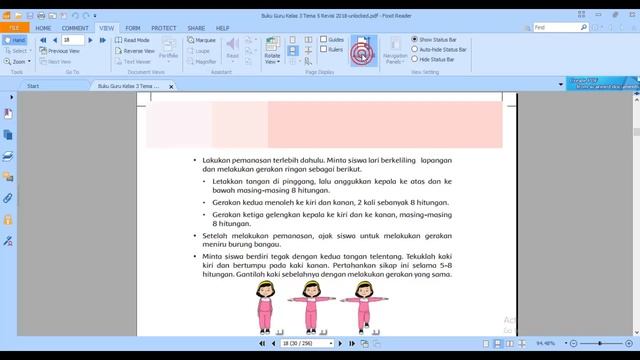
Task: Enable Reverse View
Action: [135, 51]
